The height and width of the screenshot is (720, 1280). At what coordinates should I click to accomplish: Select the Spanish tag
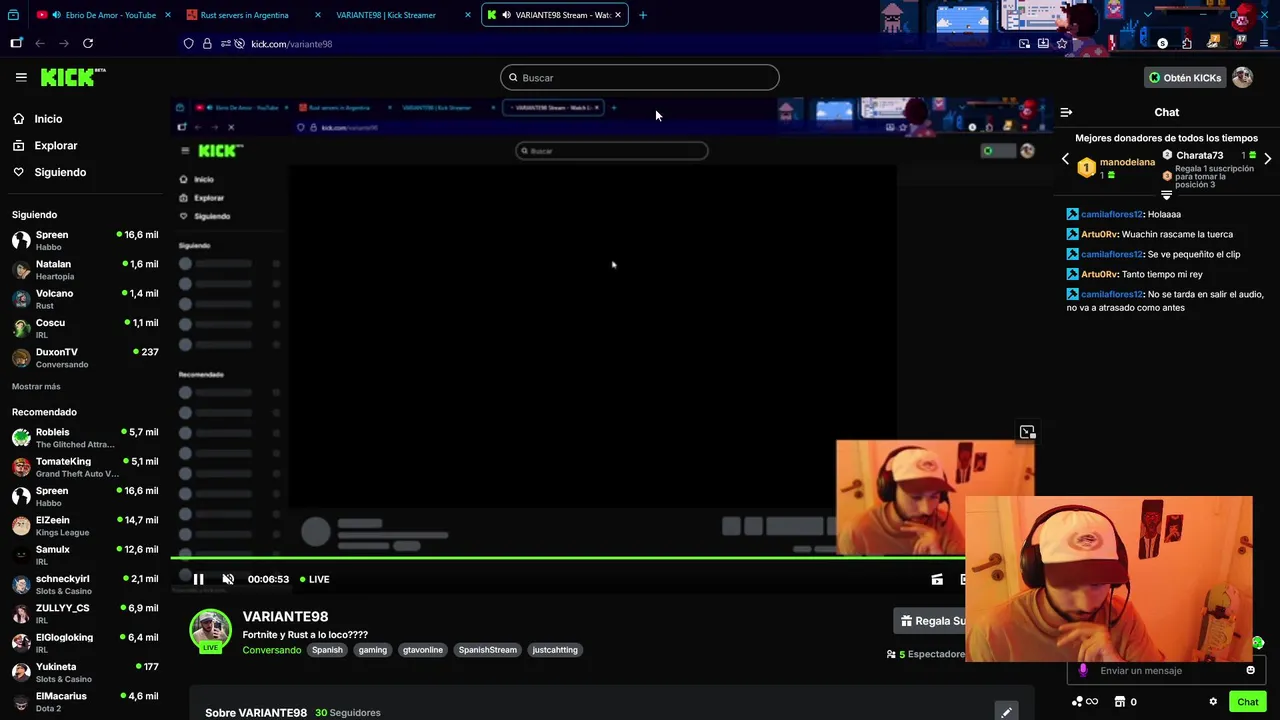tap(327, 650)
